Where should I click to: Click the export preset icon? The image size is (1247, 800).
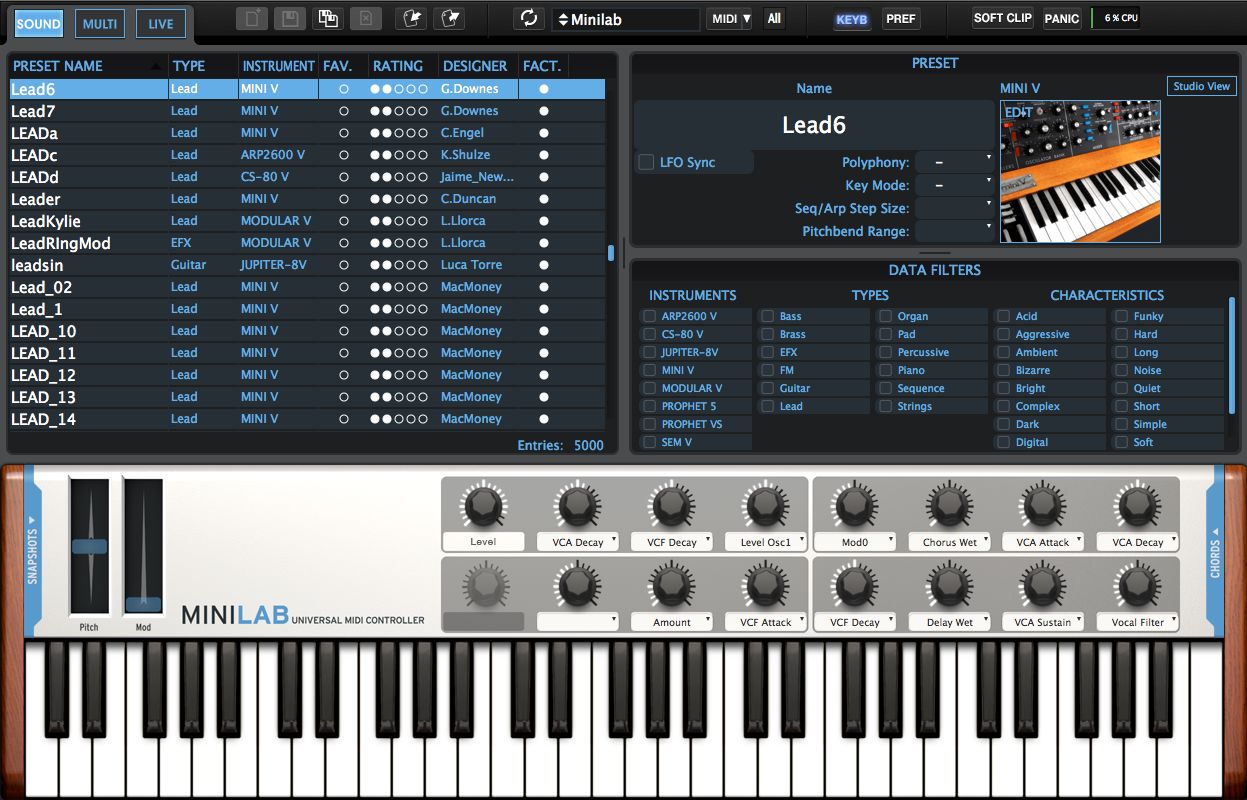[x=450, y=19]
